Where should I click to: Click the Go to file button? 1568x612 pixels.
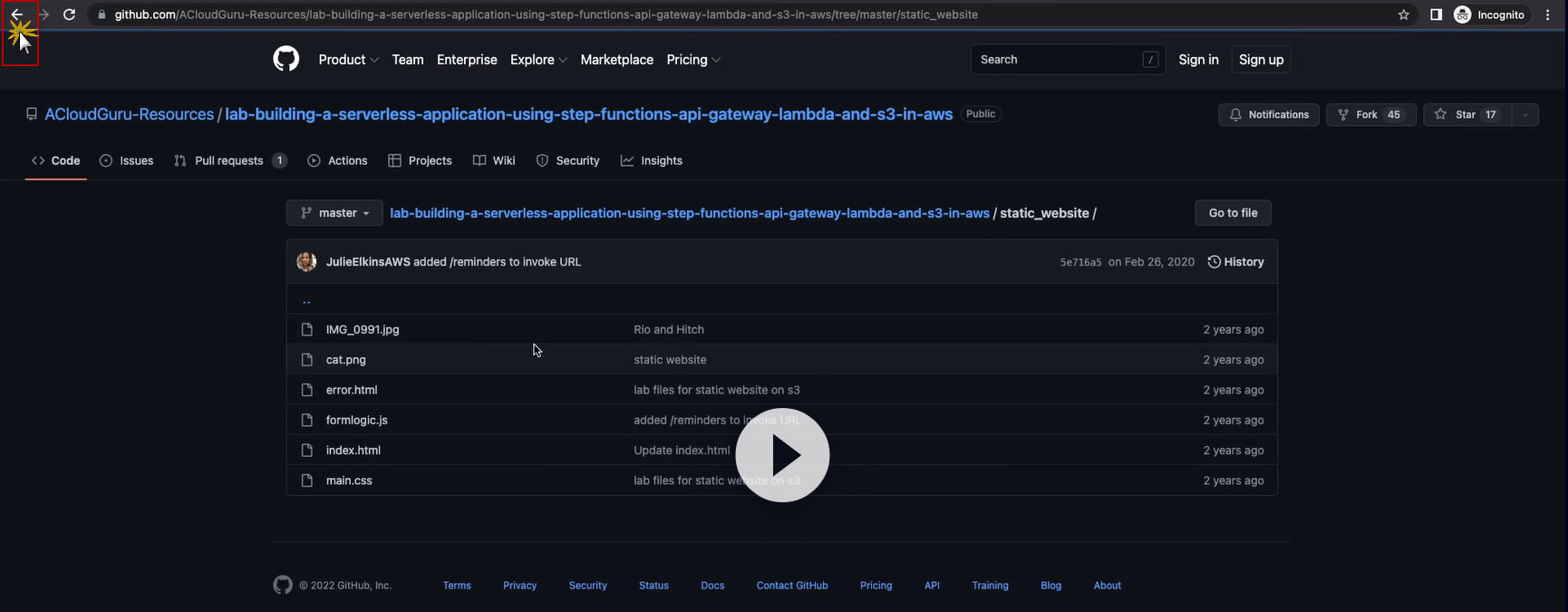tap(1233, 213)
